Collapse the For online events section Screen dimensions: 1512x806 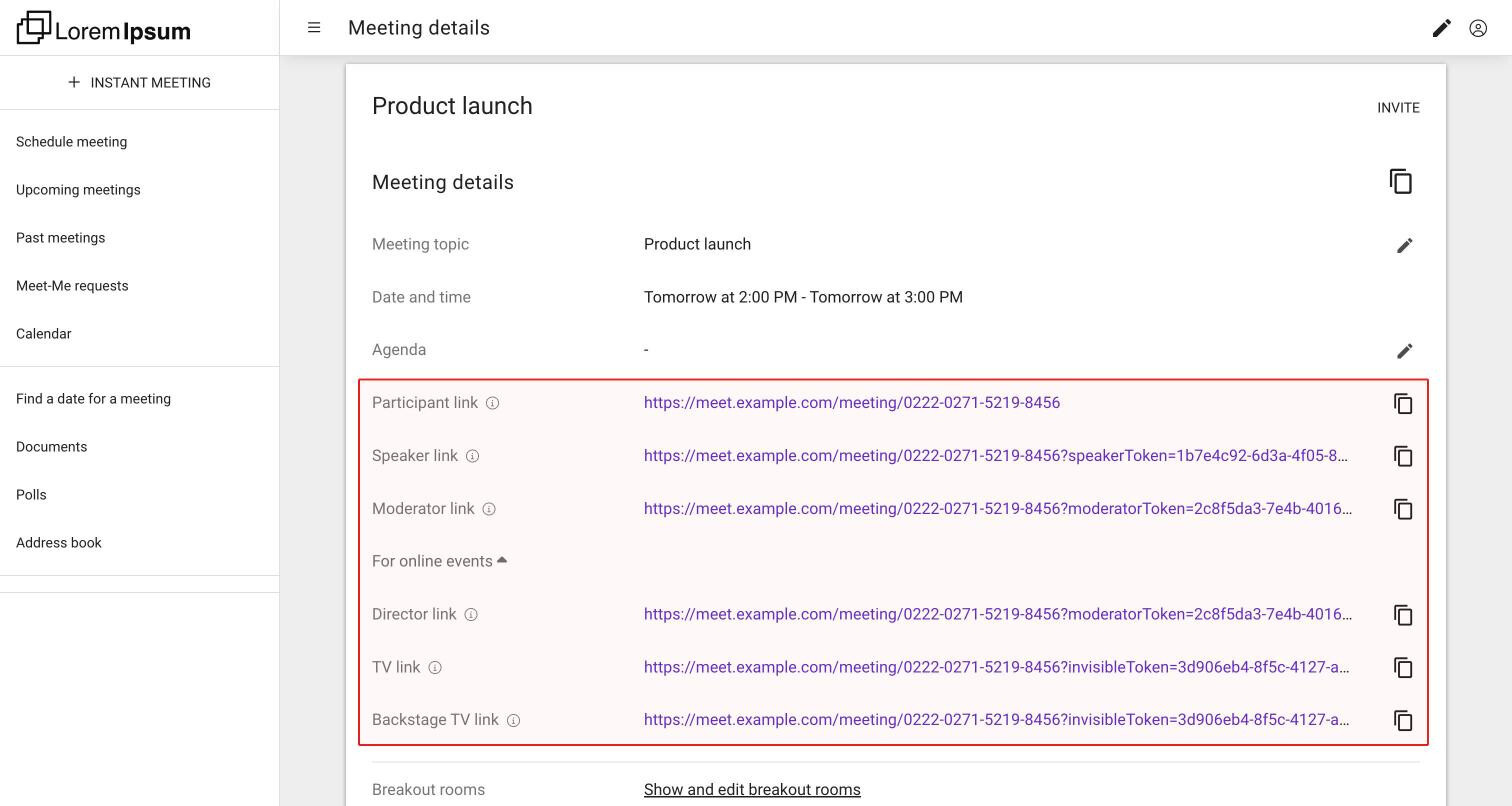[440, 561]
